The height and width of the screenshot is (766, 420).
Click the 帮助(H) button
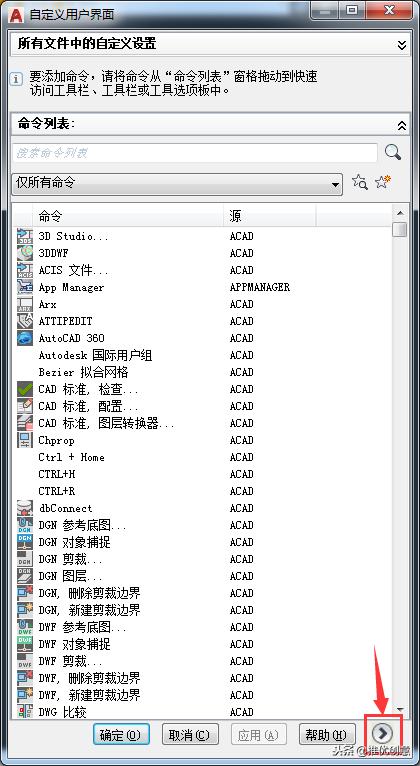point(327,735)
